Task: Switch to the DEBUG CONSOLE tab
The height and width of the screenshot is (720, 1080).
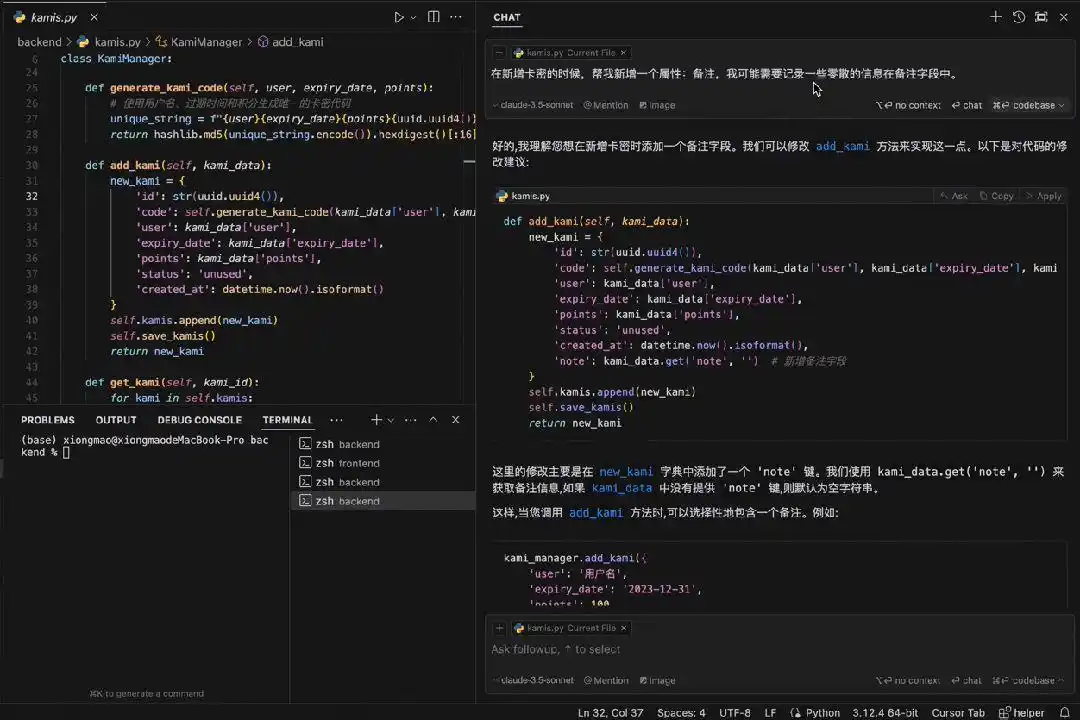Action: [x=199, y=420]
